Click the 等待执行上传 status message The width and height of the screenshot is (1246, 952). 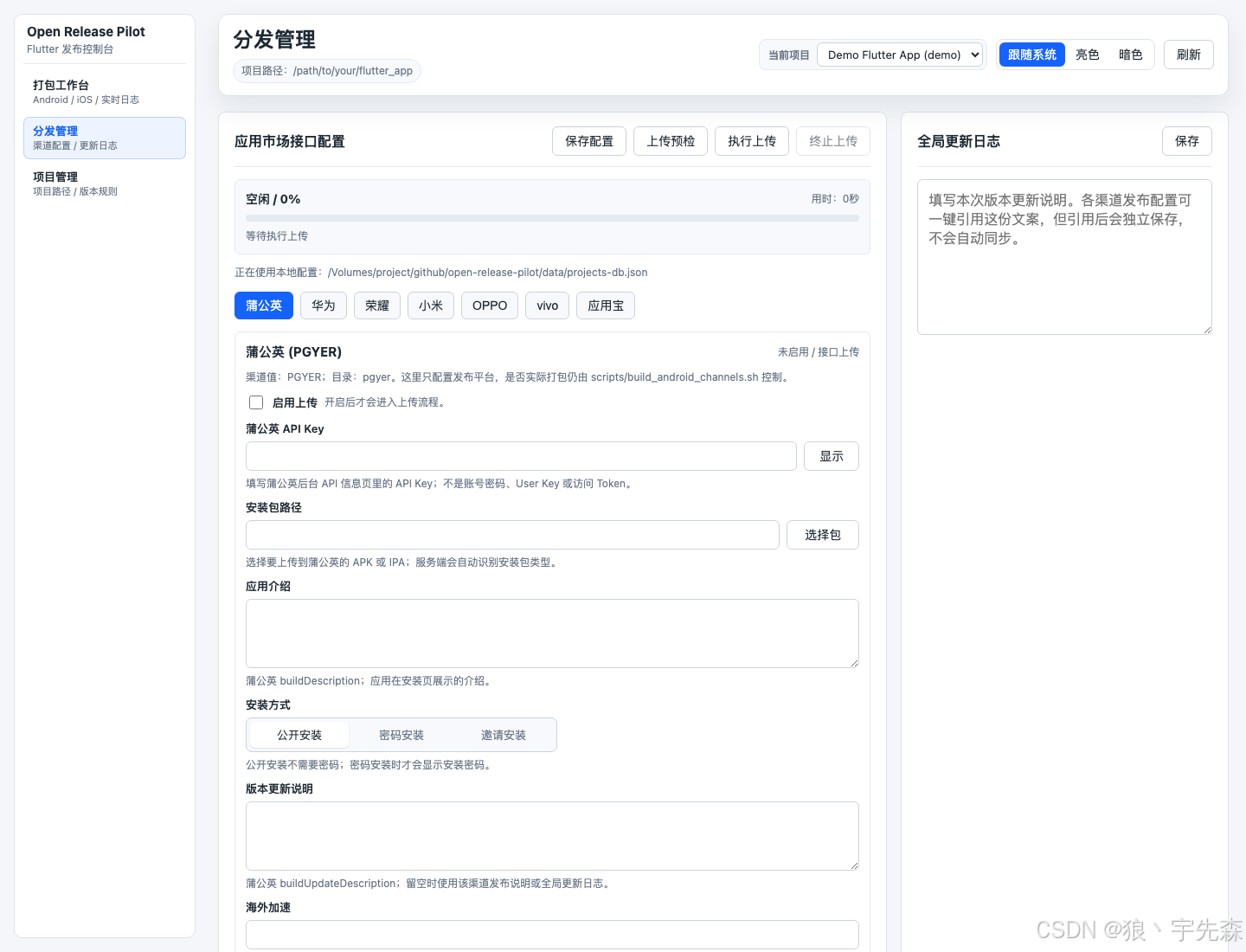277,236
